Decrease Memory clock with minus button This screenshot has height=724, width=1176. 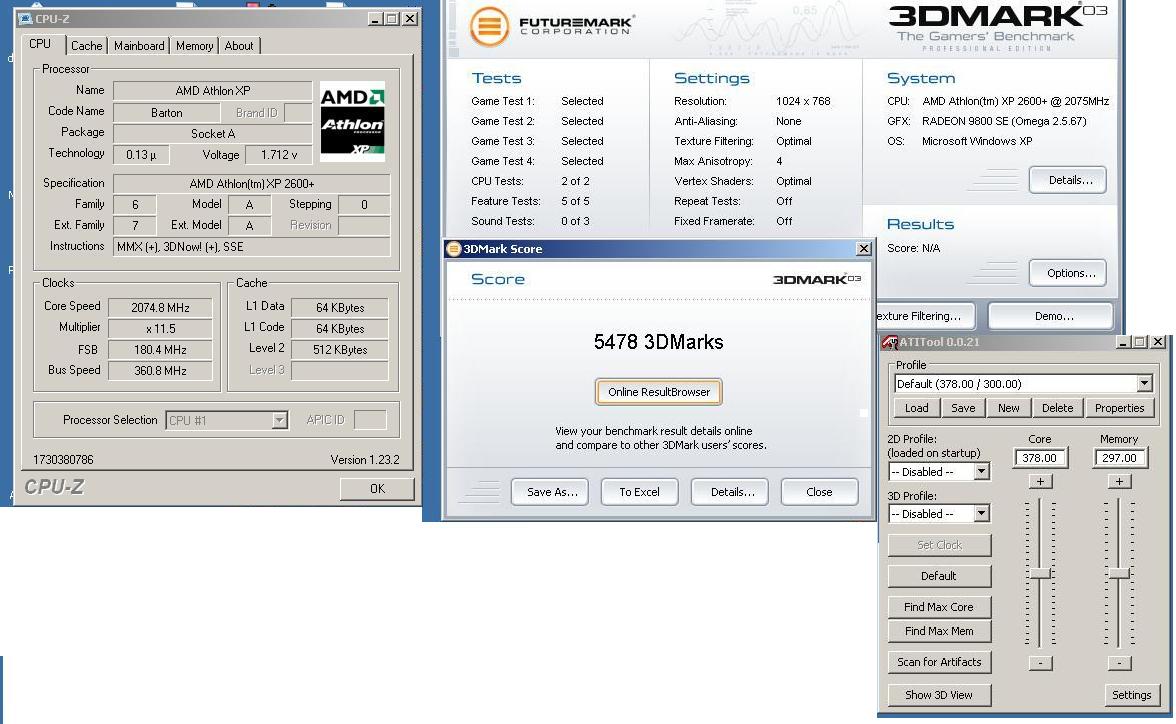[1120, 663]
